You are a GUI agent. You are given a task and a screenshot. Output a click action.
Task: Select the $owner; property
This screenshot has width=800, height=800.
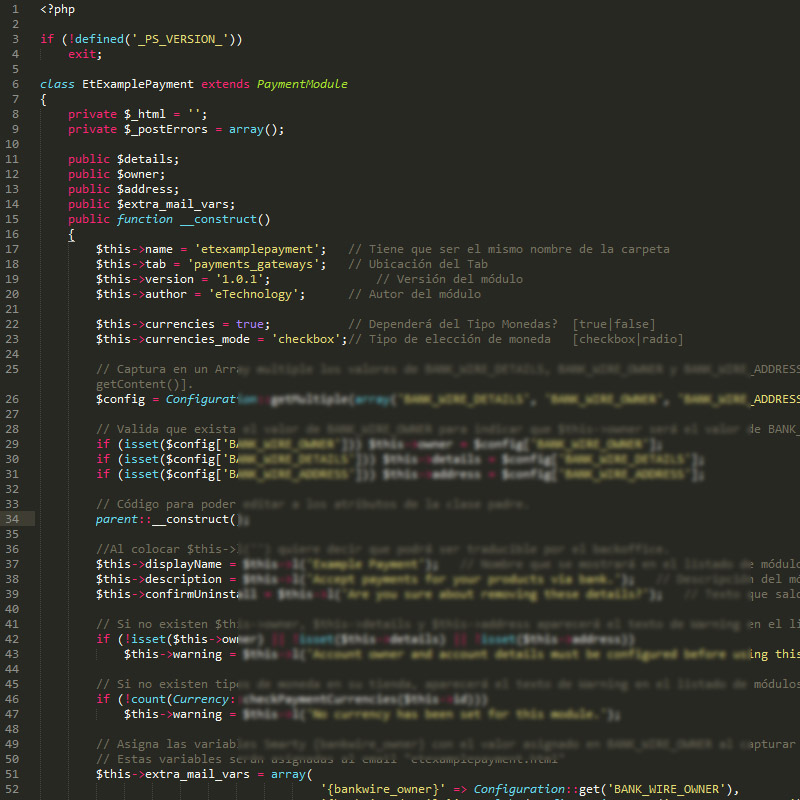pos(141,174)
